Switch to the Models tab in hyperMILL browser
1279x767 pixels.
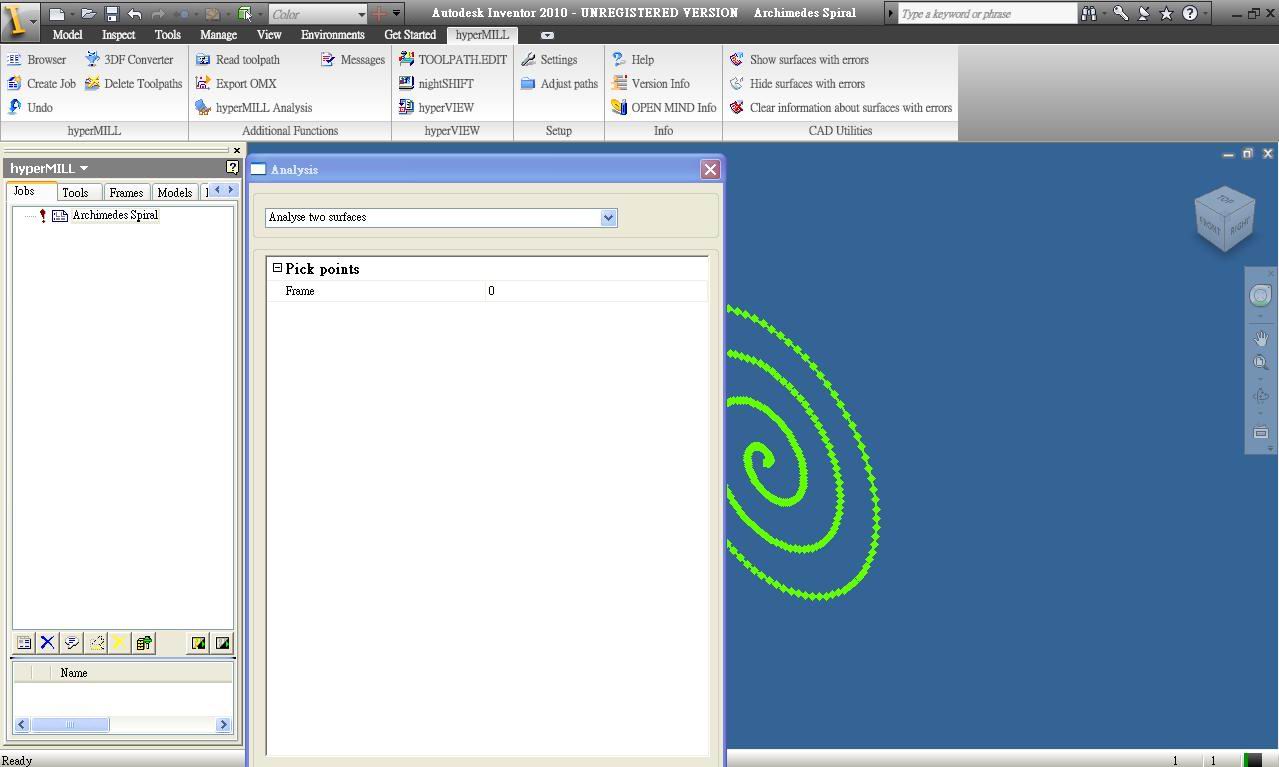point(174,192)
